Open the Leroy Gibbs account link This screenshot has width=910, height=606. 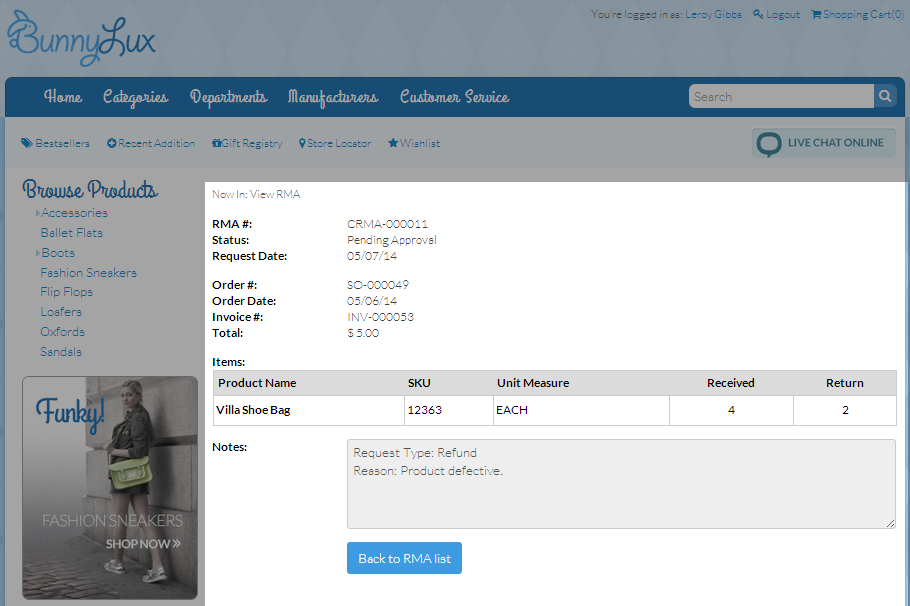click(713, 14)
